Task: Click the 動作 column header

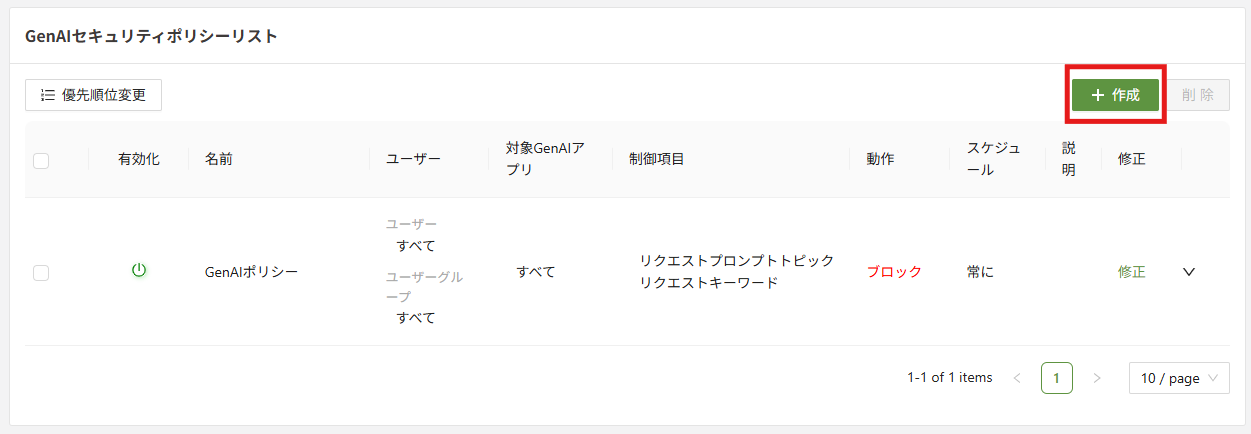Action: 880,159
